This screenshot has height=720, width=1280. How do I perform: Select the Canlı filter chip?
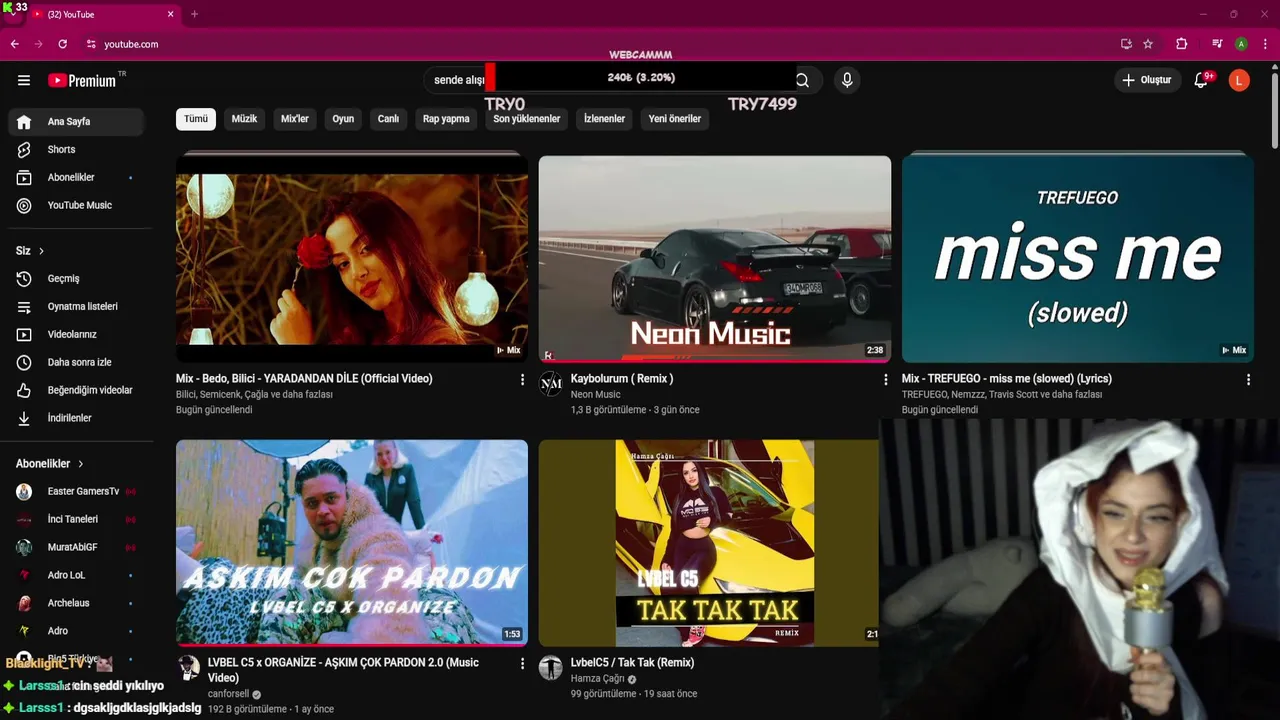[x=388, y=119]
